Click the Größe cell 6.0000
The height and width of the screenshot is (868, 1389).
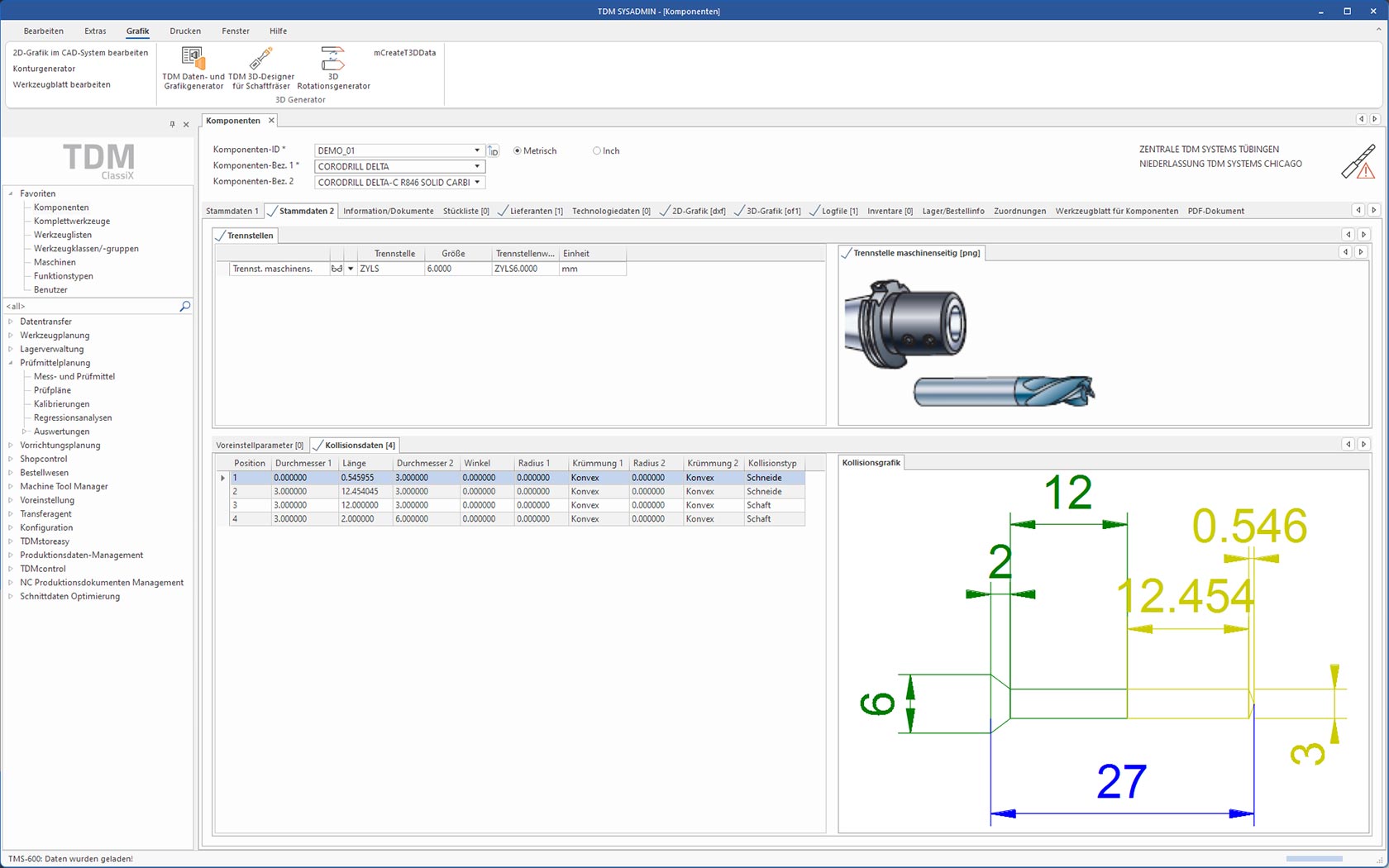tap(458, 269)
